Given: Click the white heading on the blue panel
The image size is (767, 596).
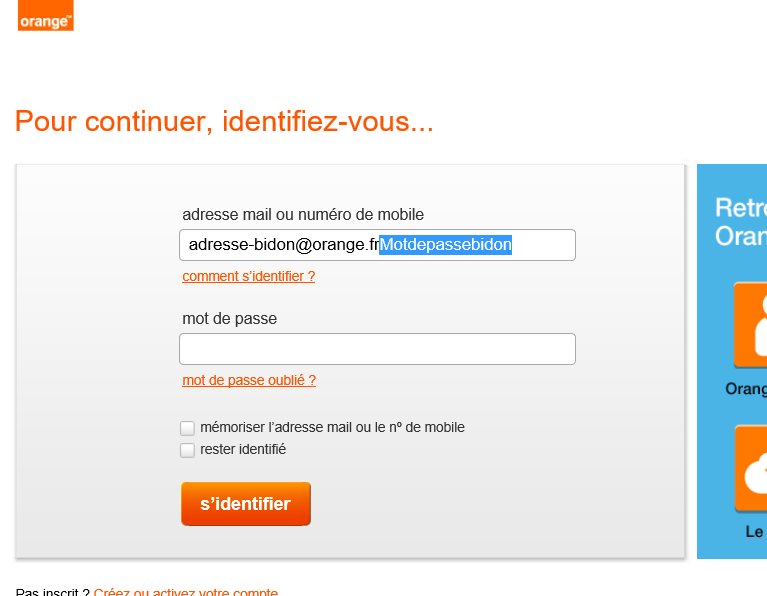Looking at the screenshot, I should pos(740,222).
